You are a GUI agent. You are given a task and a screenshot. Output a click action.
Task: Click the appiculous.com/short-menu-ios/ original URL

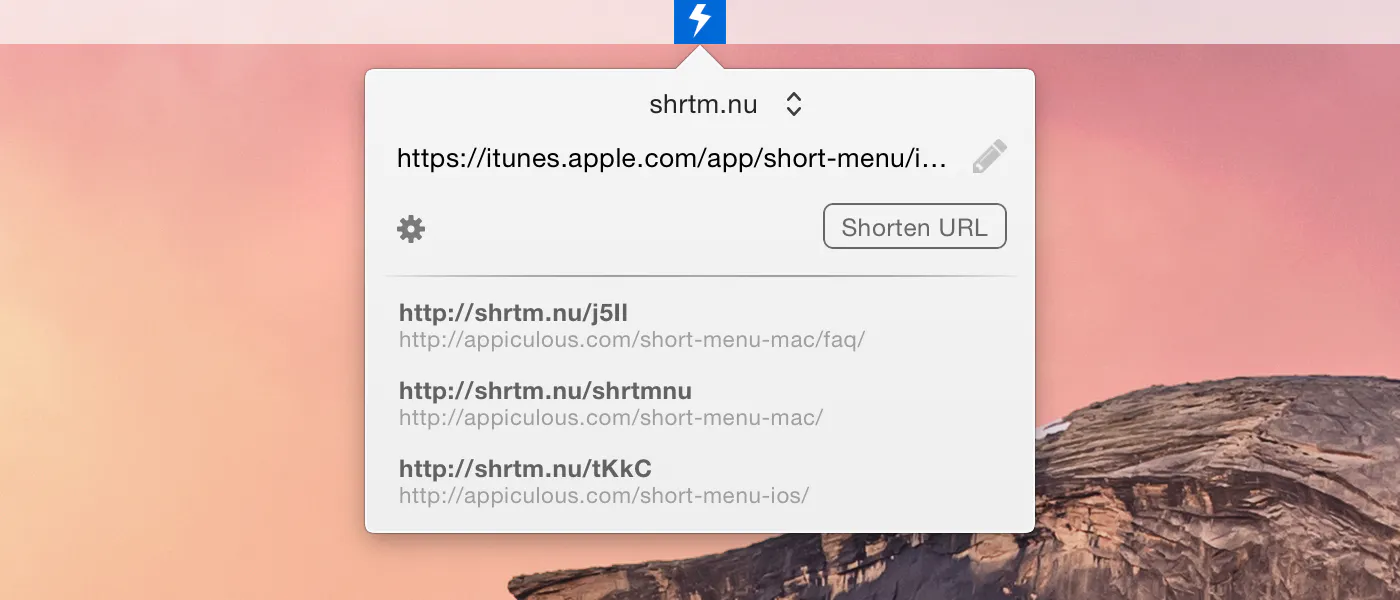[604, 495]
